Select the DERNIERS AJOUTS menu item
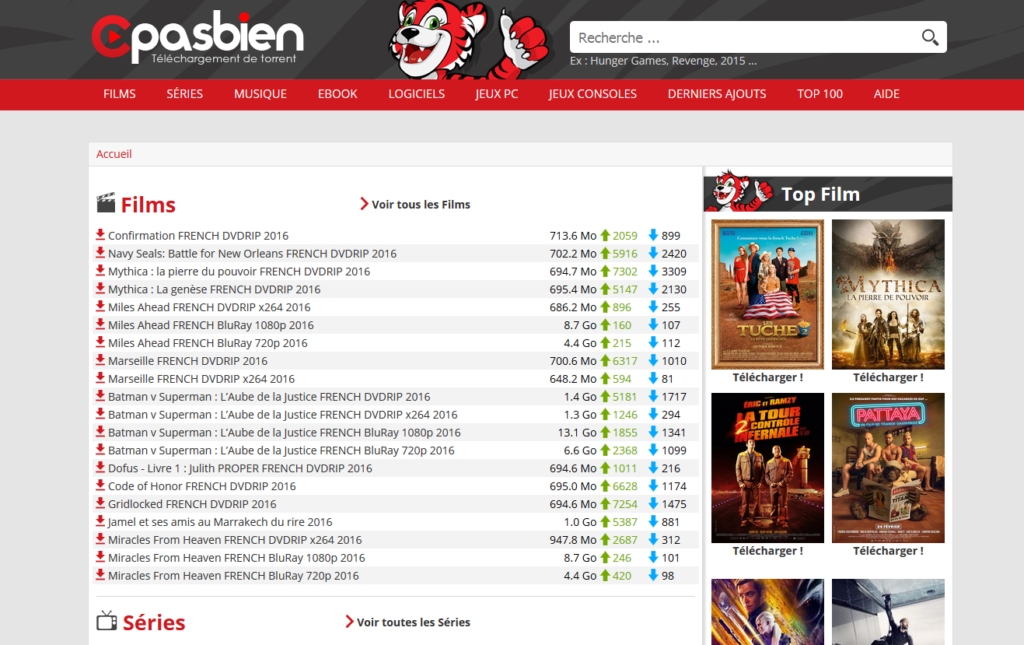The image size is (1024, 645). (716, 94)
